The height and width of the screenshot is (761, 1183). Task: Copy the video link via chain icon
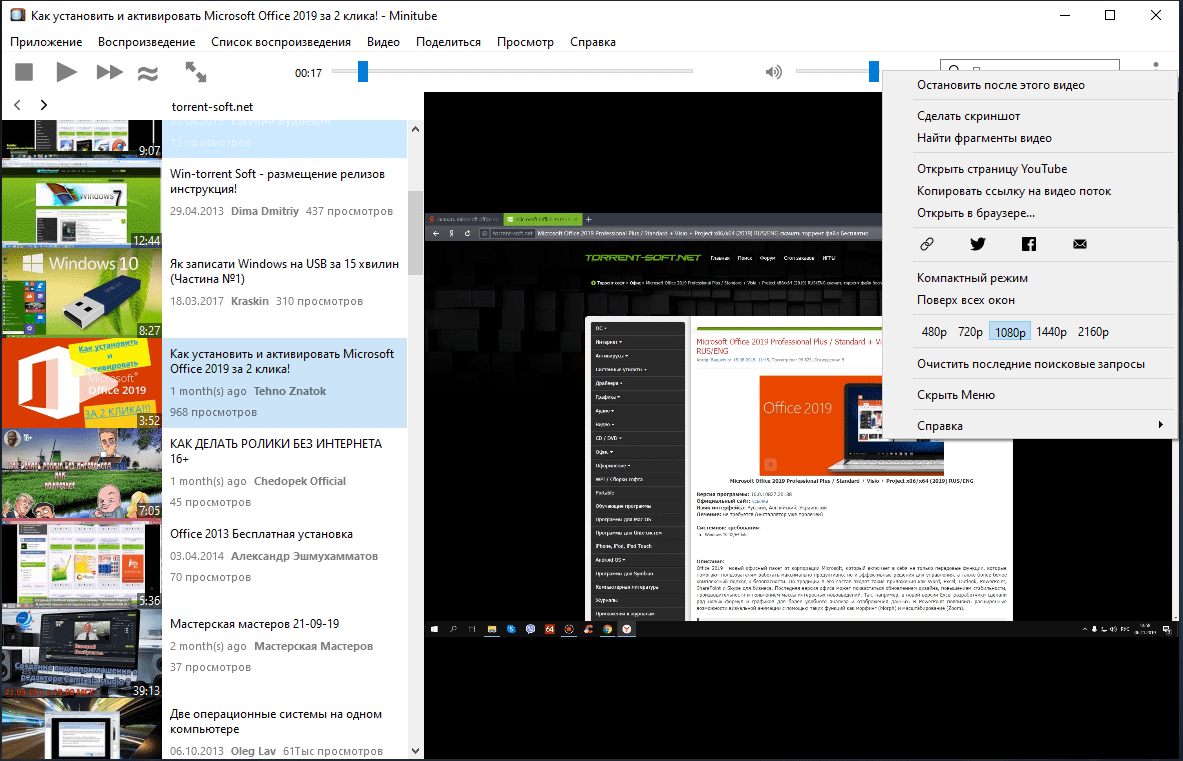(927, 244)
